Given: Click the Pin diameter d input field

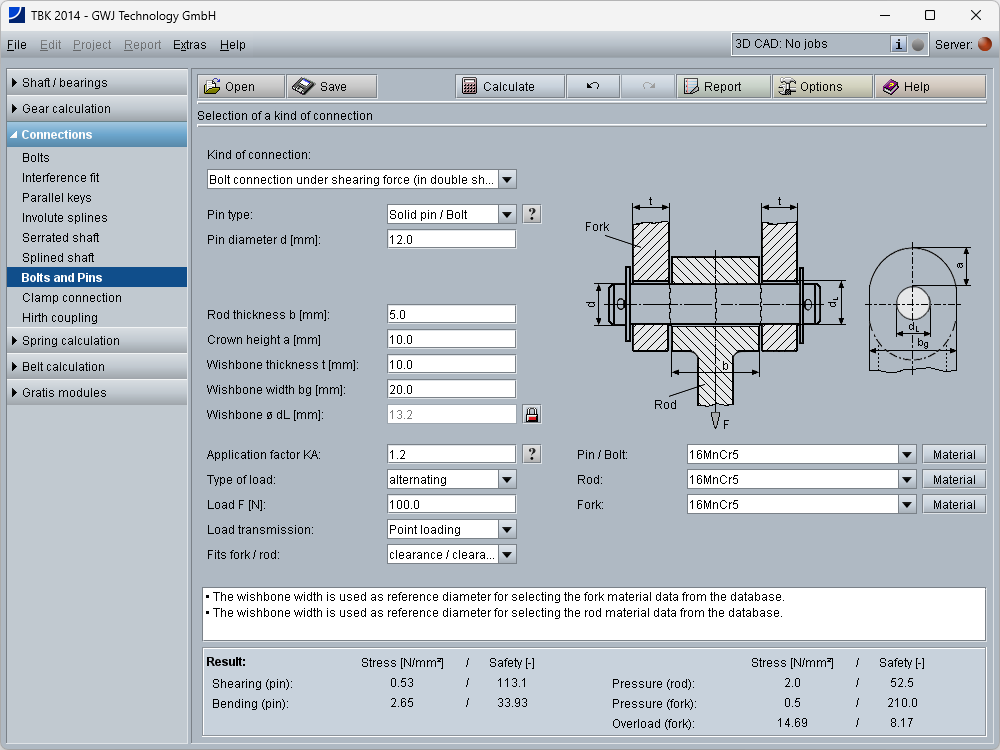Looking at the screenshot, I should click(x=451, y=240).
